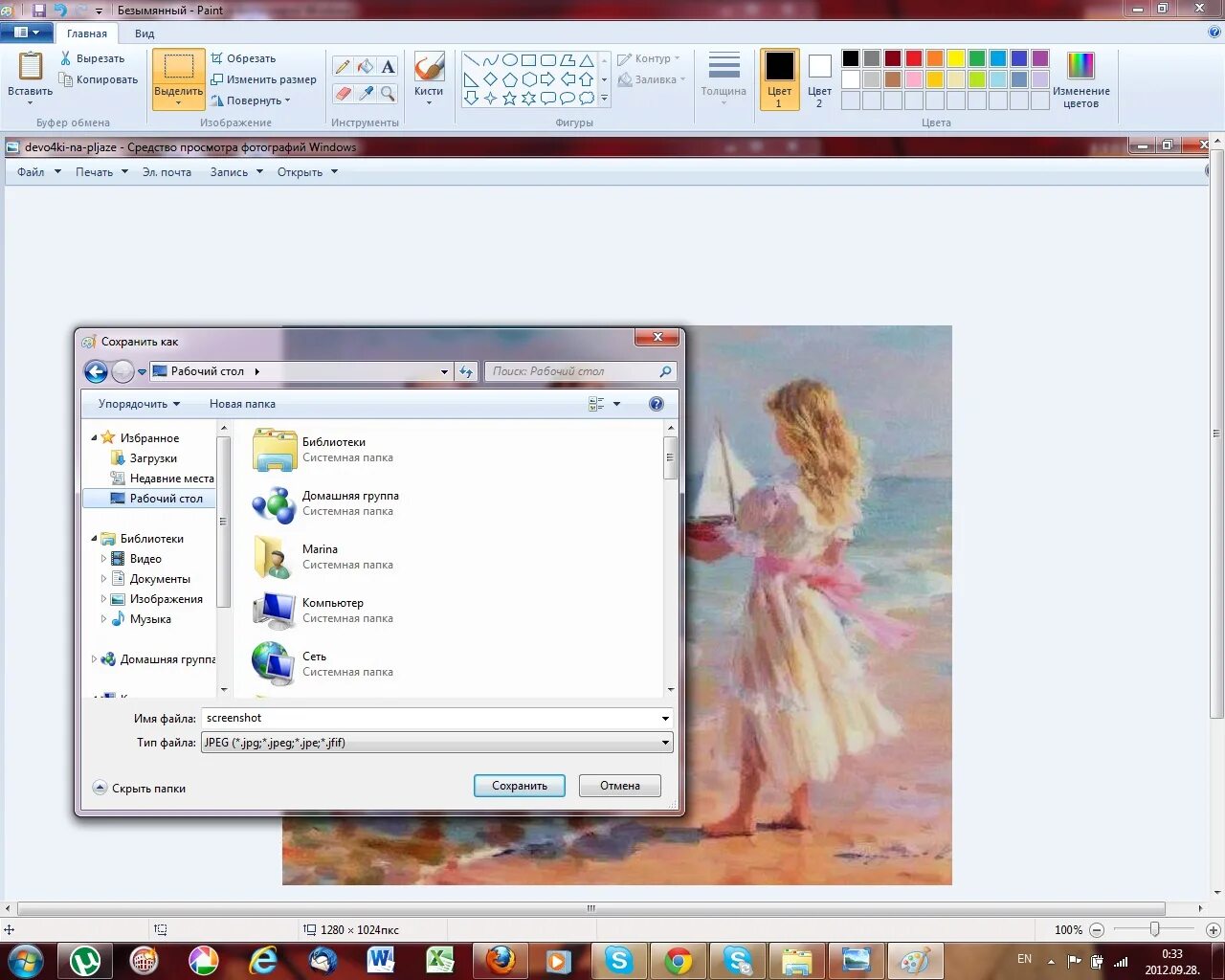Select the Text tool
This screenshot has height=980, width=1225.
coord(388,66)
